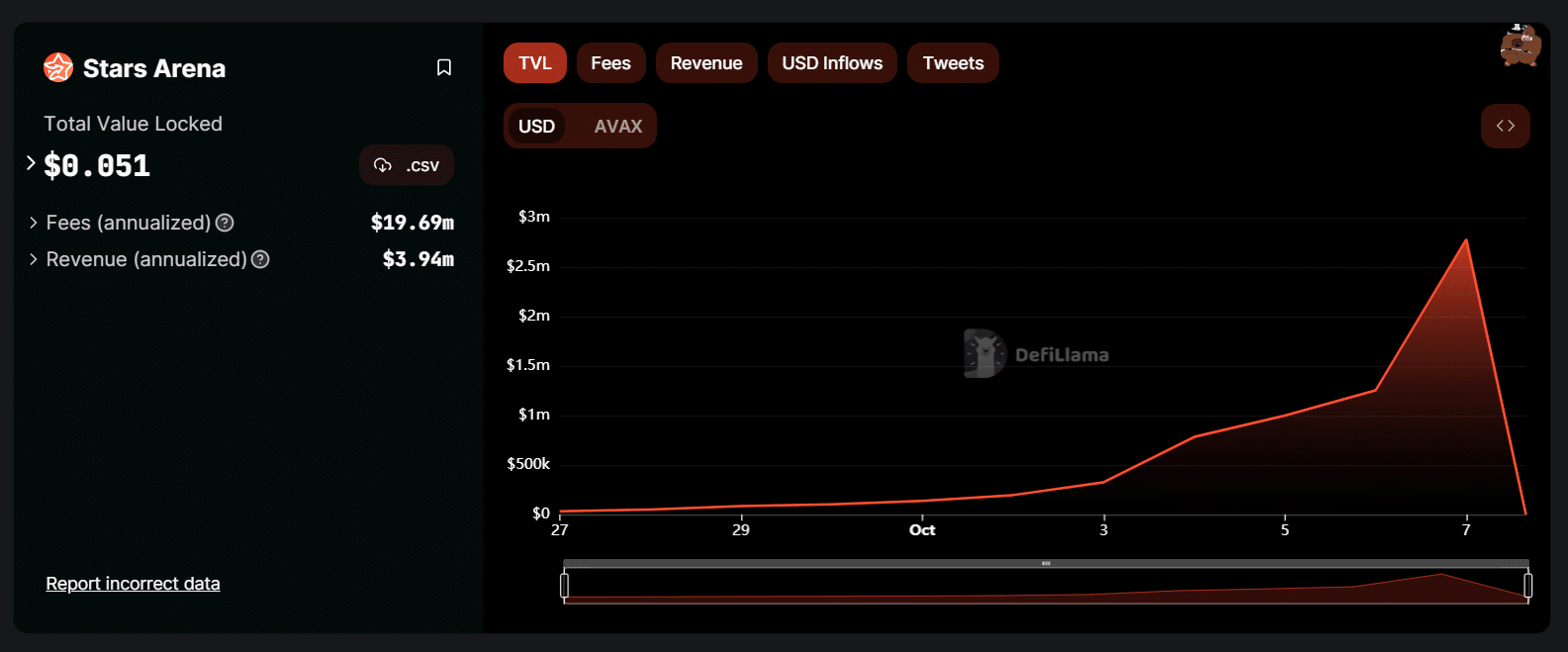Viewport: 1568px width, 652px height.
Task: Toggle the Revenue chart metric
Action: click(706, 63)
